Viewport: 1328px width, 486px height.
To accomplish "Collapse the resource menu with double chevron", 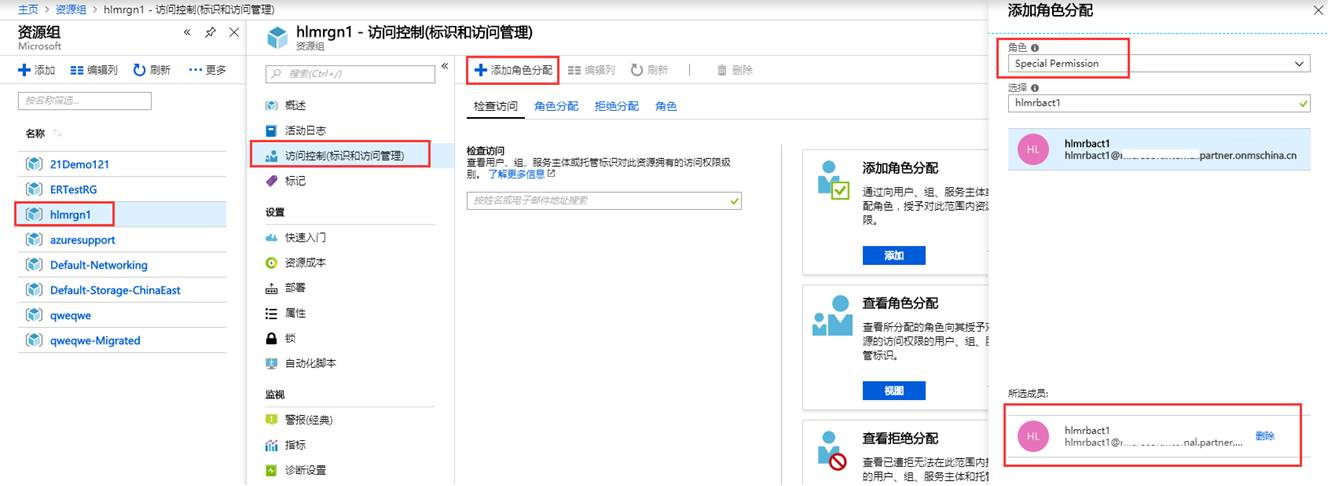I will pyautogui.click(x=445, y=68).
